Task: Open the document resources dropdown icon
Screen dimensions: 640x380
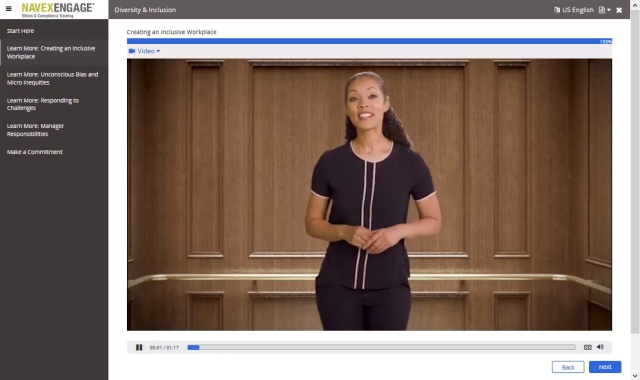Action: point(604,10)
